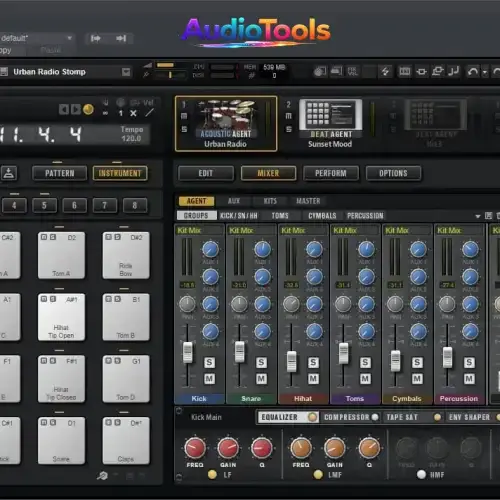Click the undo arrow in top toolbar
This screenshot has height=500, width=500.
click(x=472, y=71)
